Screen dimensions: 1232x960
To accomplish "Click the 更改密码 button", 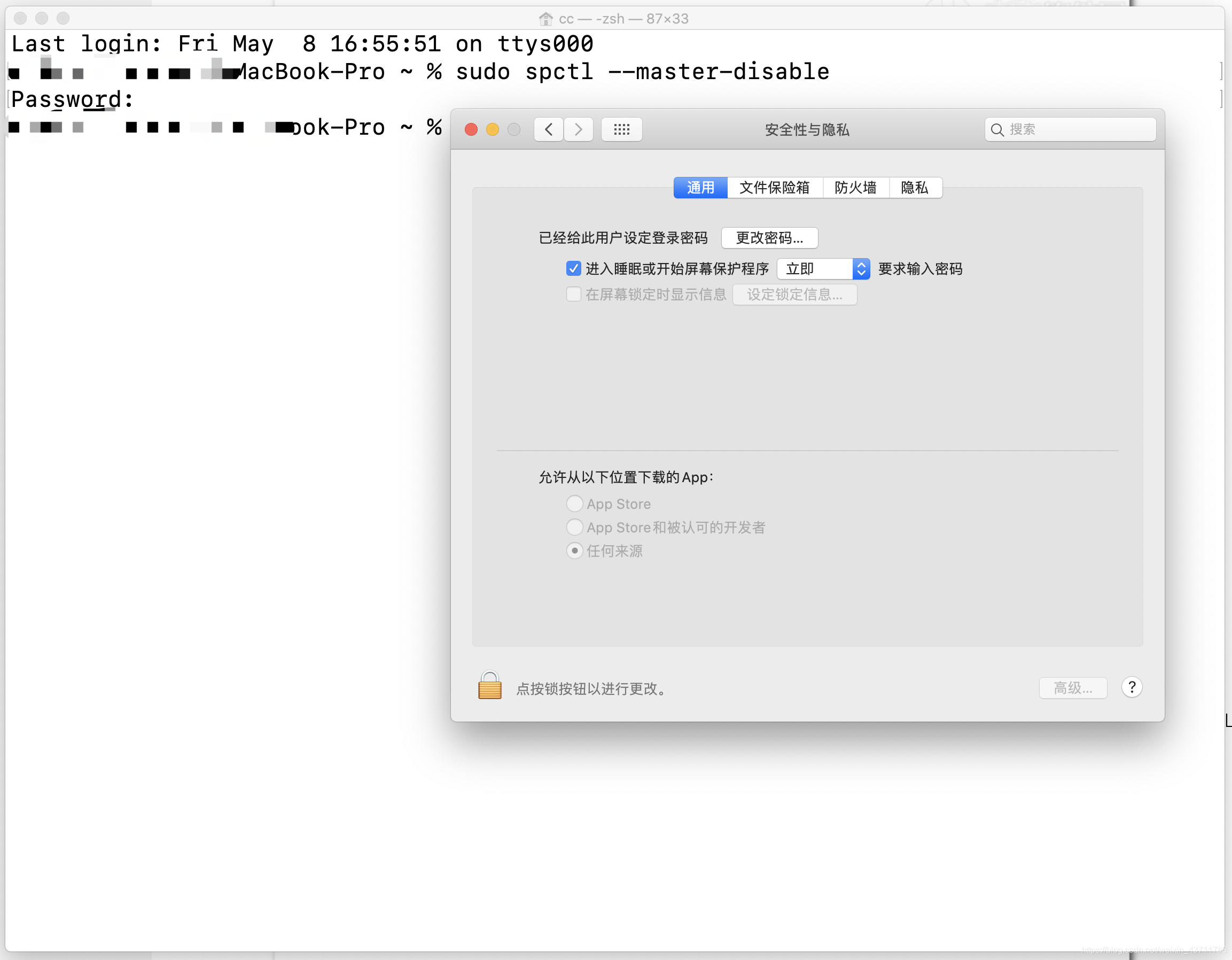I will click(769, 238).
